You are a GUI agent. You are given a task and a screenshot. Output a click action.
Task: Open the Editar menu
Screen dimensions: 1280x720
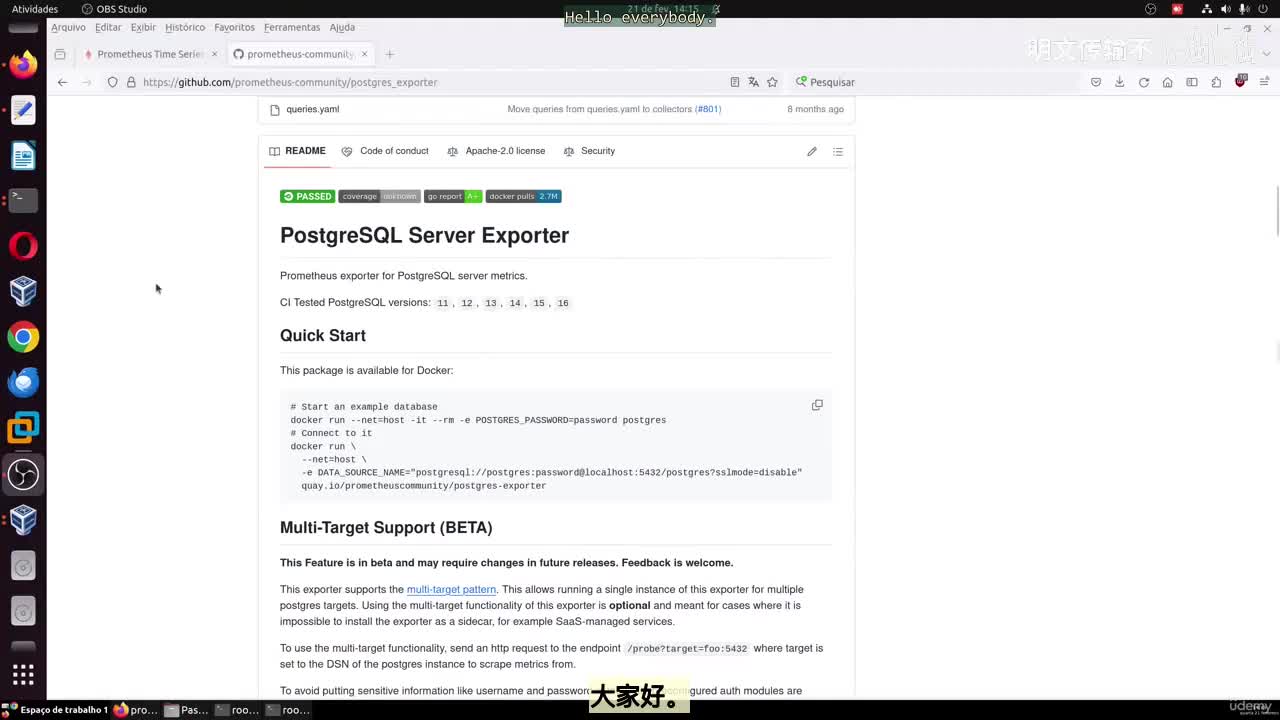(108, 27)
